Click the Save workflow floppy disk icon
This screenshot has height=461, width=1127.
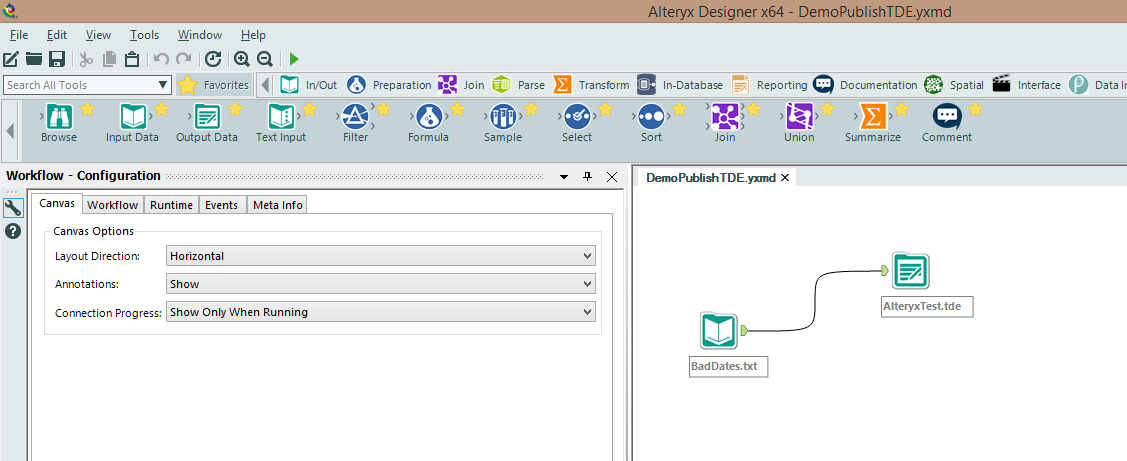[x=57, y=59]
